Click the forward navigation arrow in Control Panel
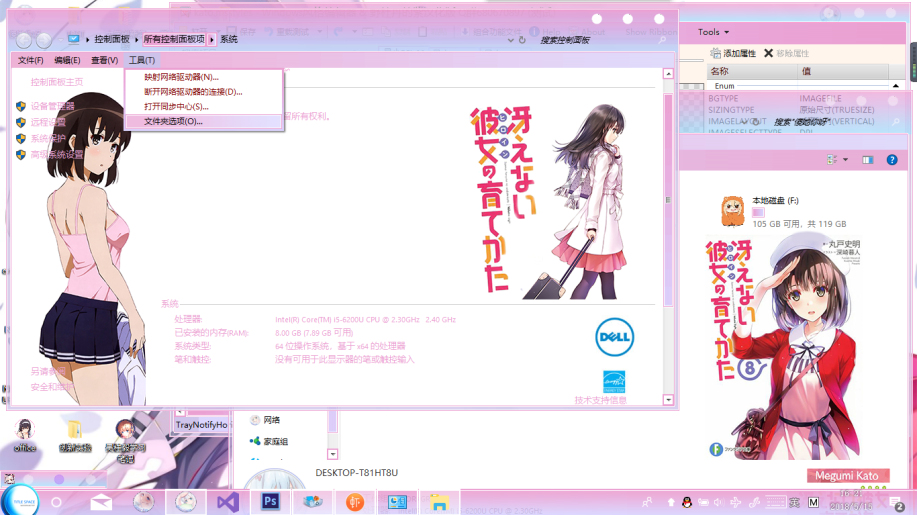Image resolution: width=917 pixels, height=515 pixels. point(44,40)
